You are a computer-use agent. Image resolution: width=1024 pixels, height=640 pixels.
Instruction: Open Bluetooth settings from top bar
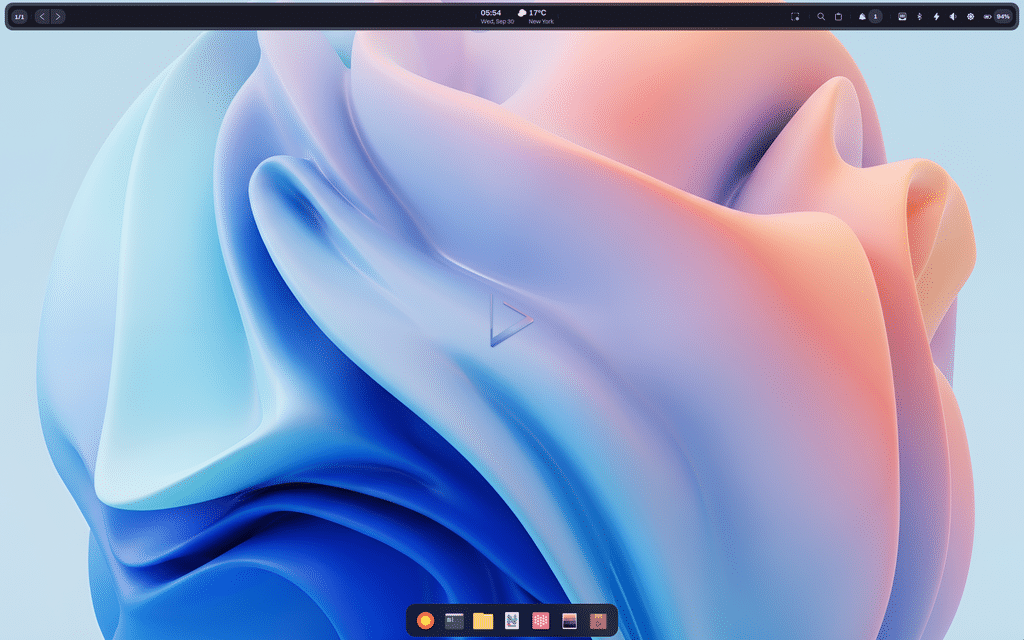pos(920,16)
